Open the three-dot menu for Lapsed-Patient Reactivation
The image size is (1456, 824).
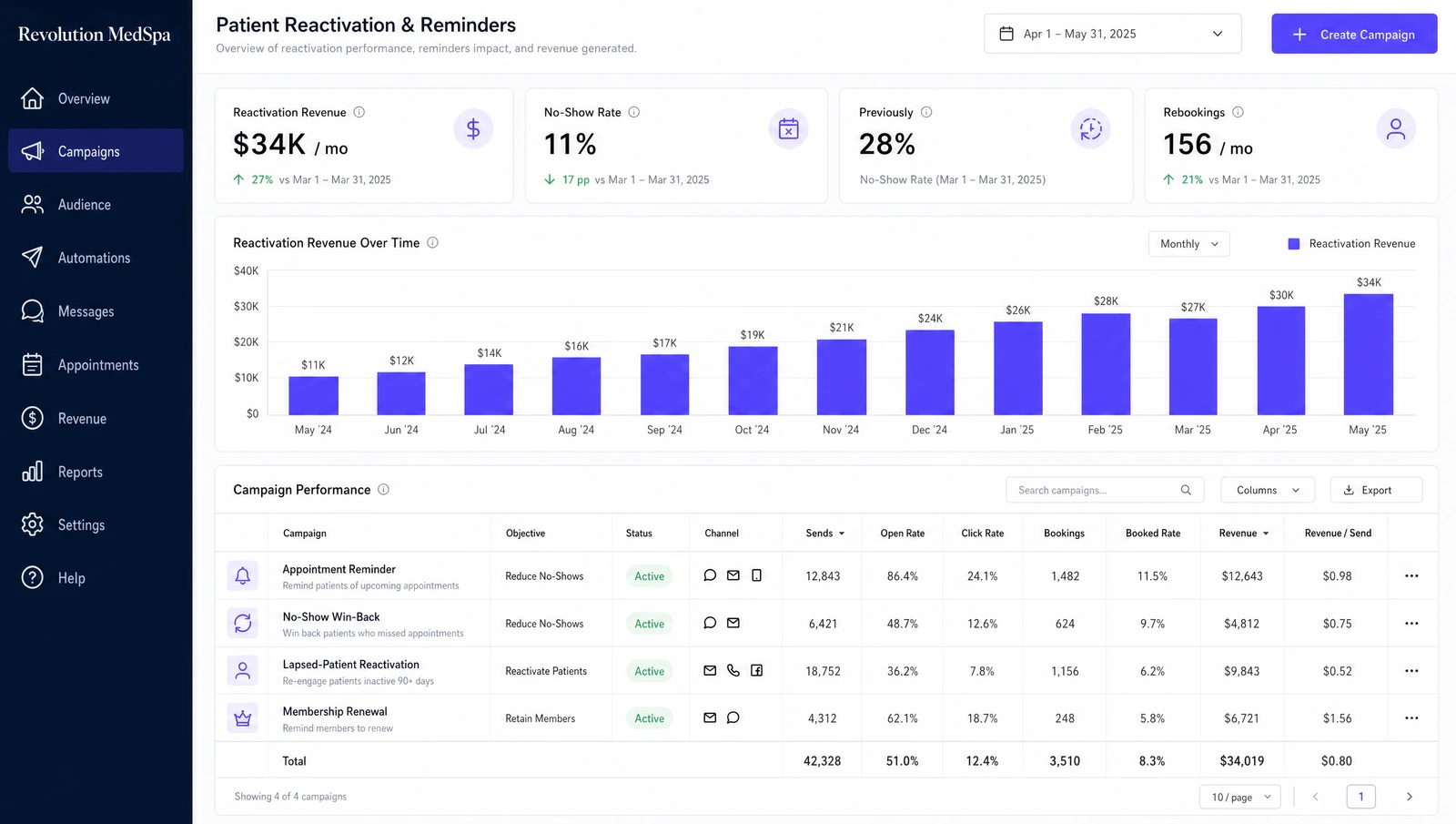tap(1411, 671)
